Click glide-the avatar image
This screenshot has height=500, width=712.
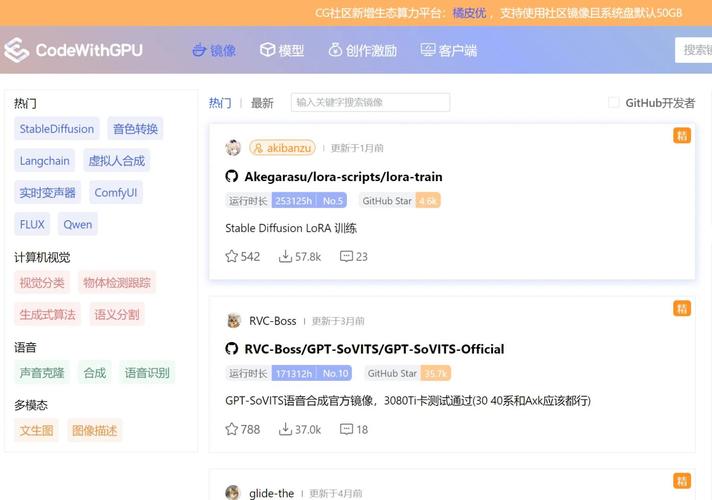[233, 493]
